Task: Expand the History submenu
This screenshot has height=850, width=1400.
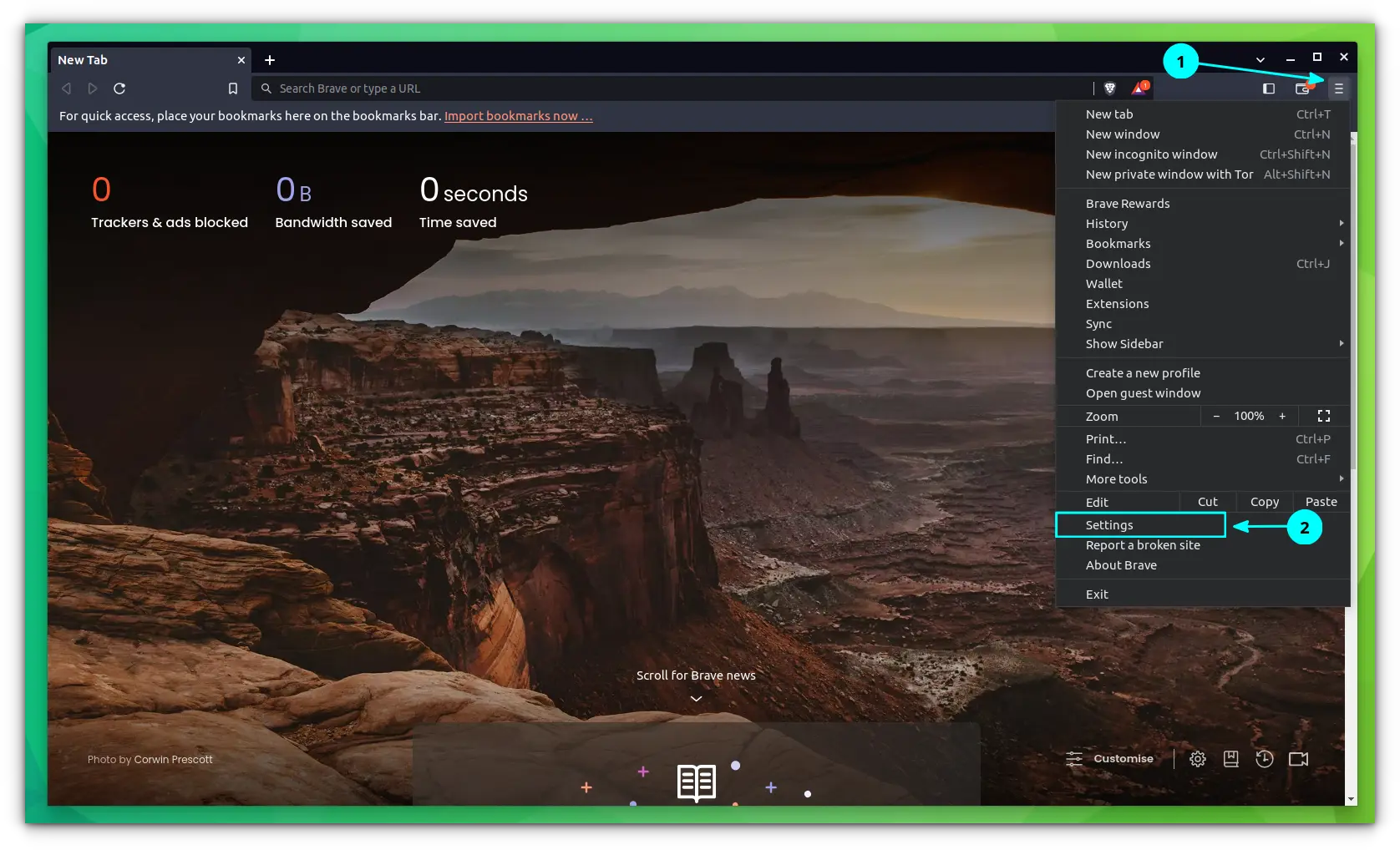Action: 1203,224
